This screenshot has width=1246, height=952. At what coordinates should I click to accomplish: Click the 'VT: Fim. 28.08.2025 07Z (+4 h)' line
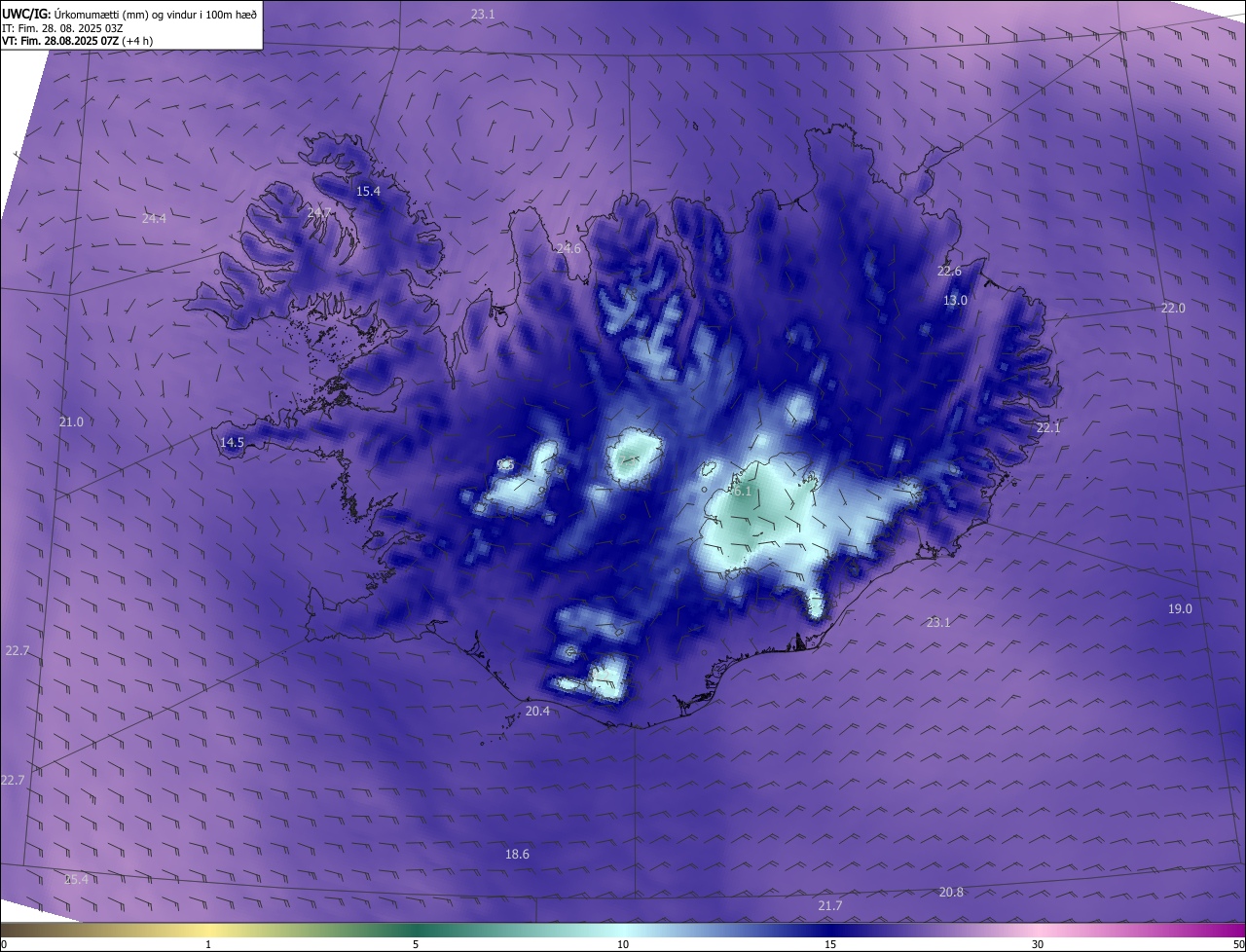click(77, 41)
